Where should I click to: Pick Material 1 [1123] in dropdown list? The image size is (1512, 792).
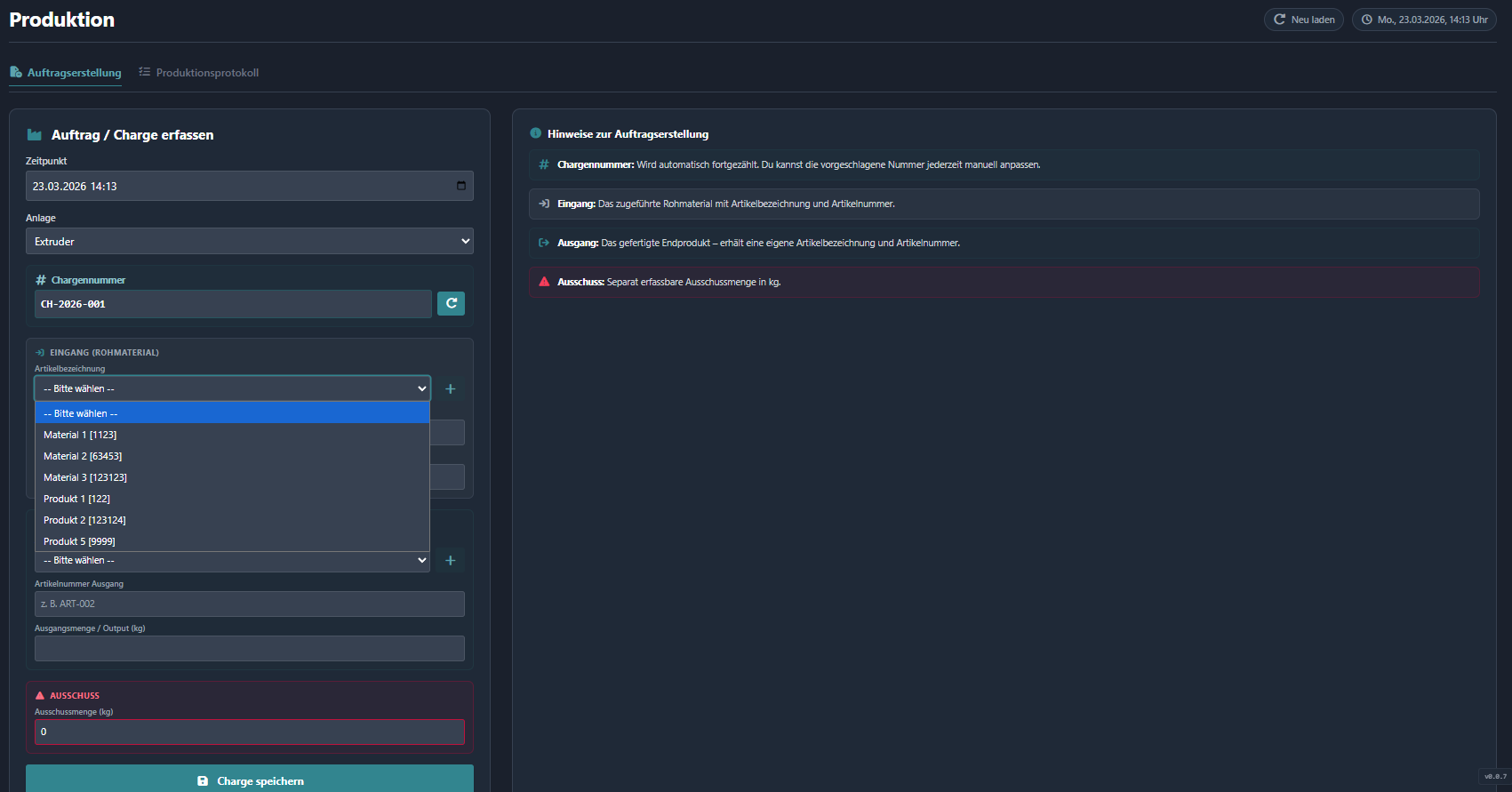80,435
